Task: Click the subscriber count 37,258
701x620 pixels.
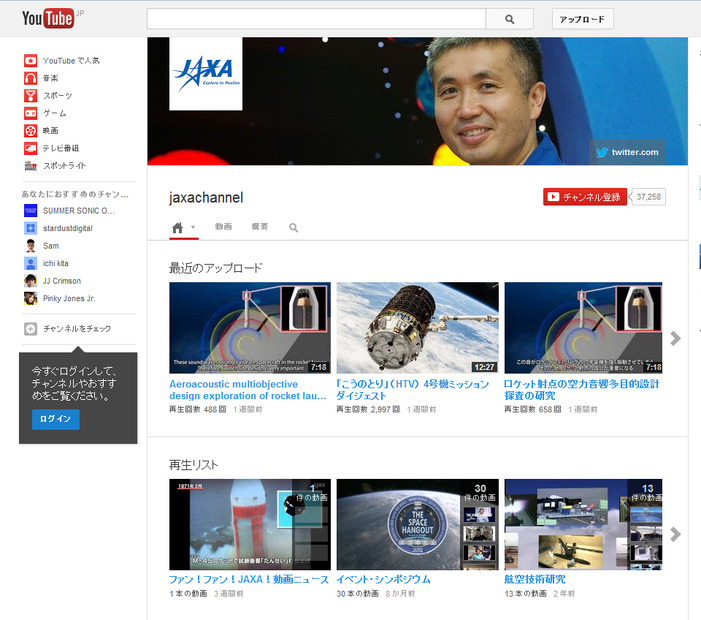Action: (648, 197)
